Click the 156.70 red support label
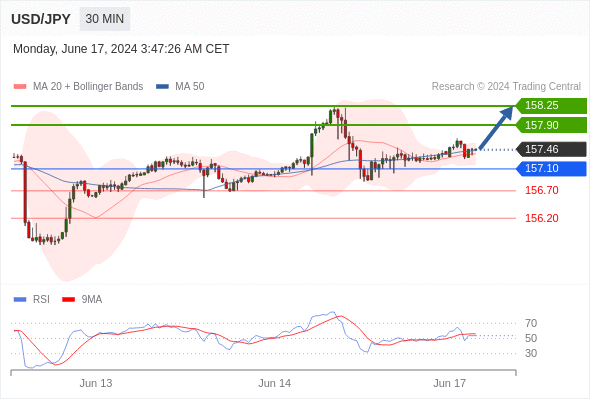This screenshot has height=400, width=590. click(542, 190)
